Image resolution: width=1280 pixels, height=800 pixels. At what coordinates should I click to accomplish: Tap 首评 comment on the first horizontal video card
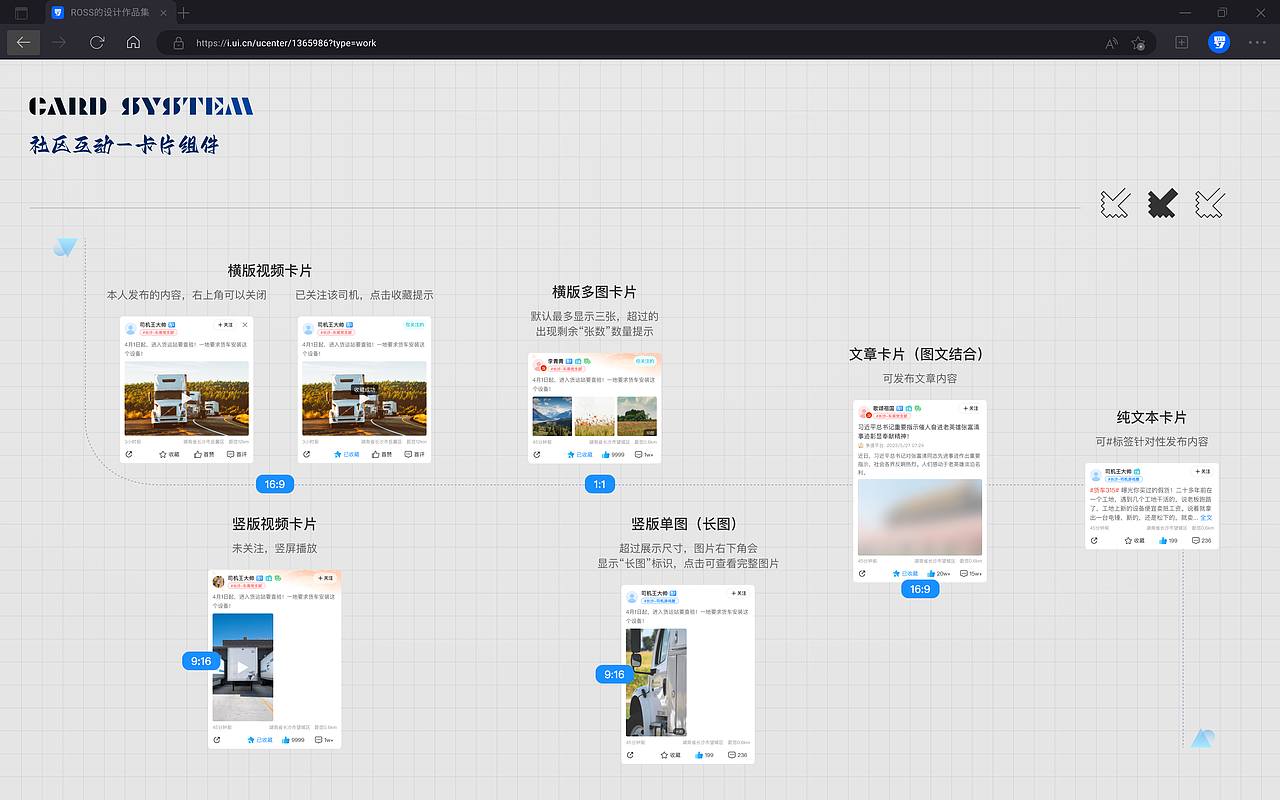click(x=236, y=454)
